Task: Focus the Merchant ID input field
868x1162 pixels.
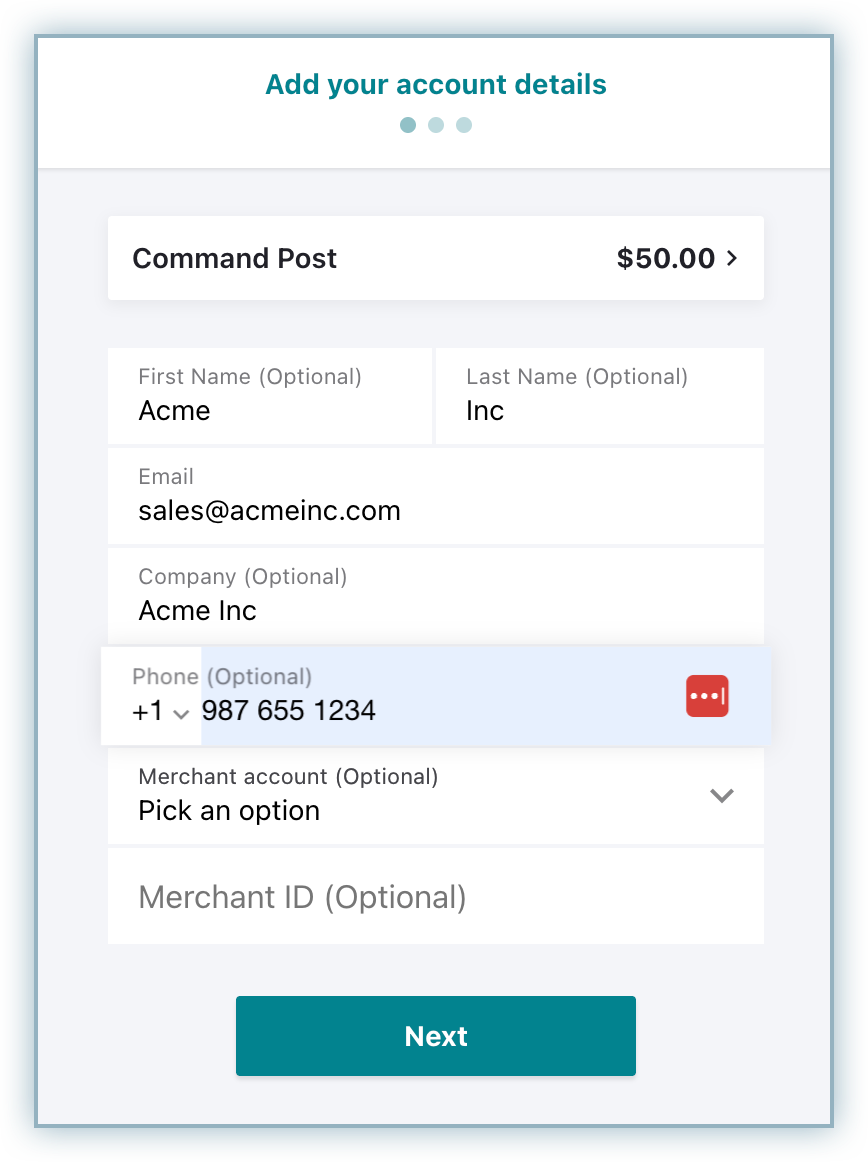Action: pos(435,897)
